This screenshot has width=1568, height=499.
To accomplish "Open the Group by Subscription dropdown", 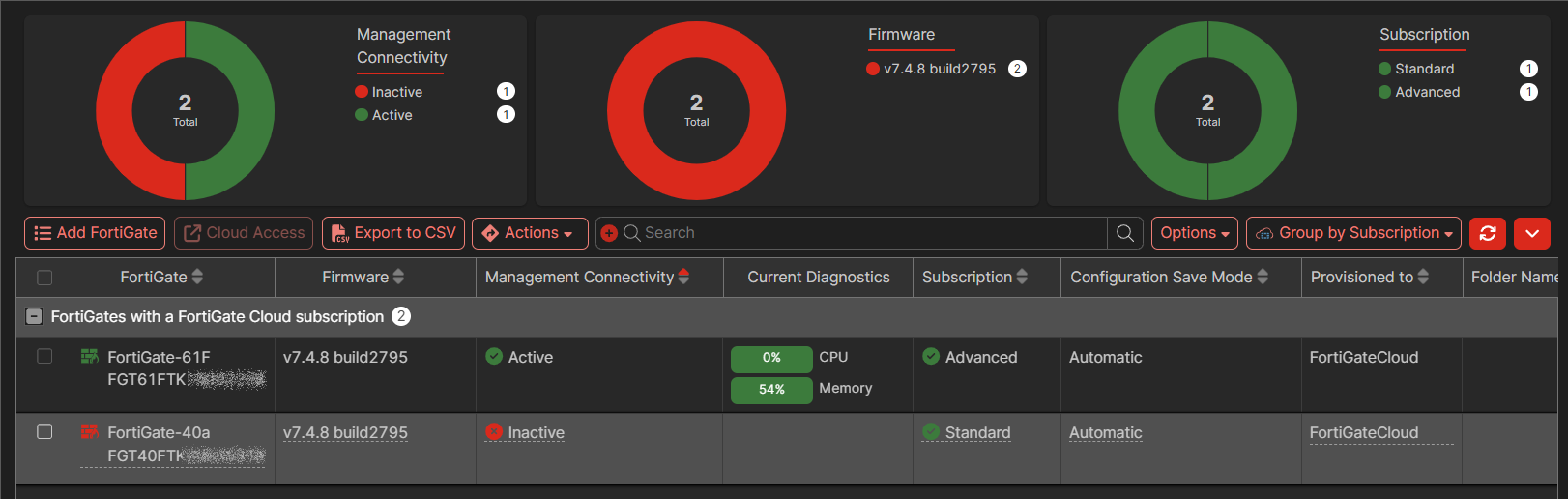I will [1353, 233].
